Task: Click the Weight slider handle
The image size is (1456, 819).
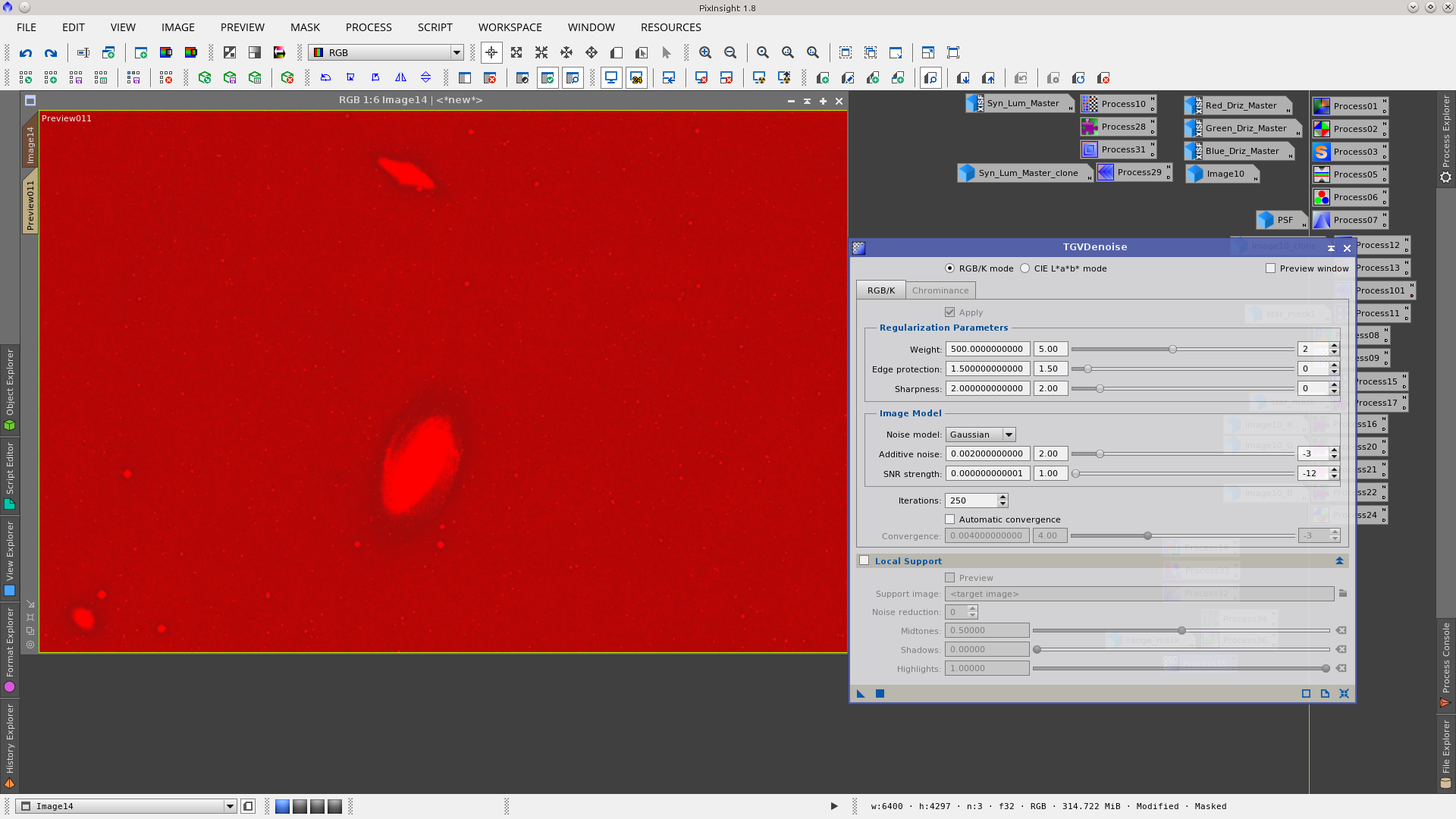Action: (1172, 350)
